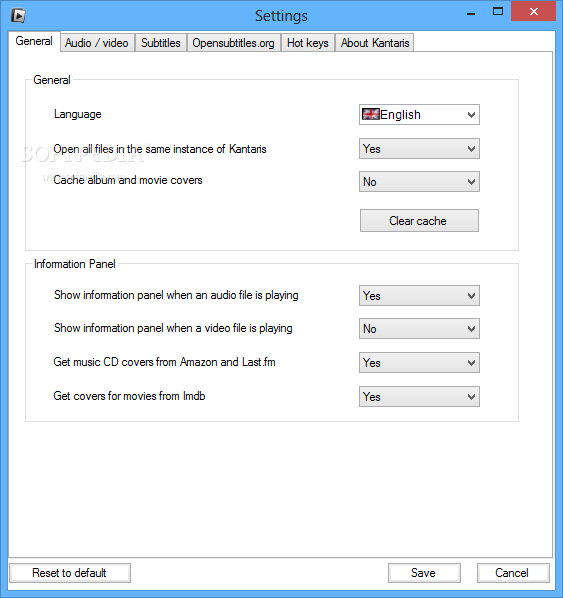Maximize the Settings window

click(x=498, y=11)
